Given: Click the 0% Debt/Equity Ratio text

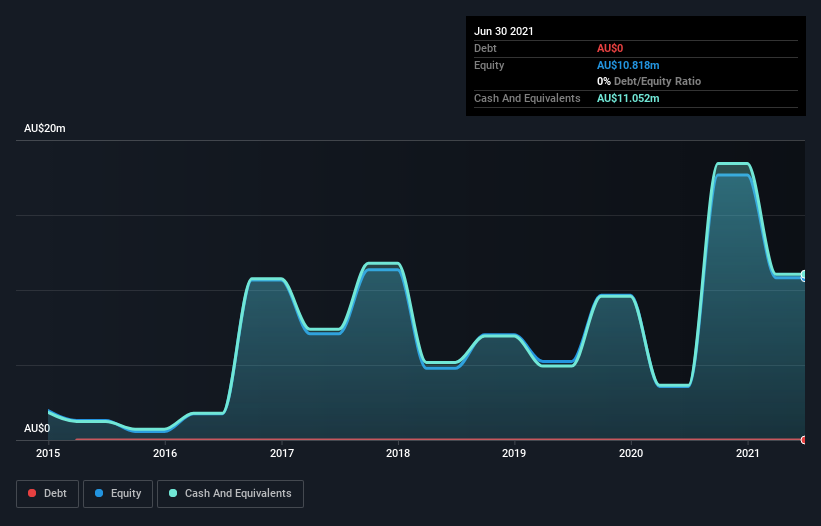Looking at the screenshot, I should (649, 81).
